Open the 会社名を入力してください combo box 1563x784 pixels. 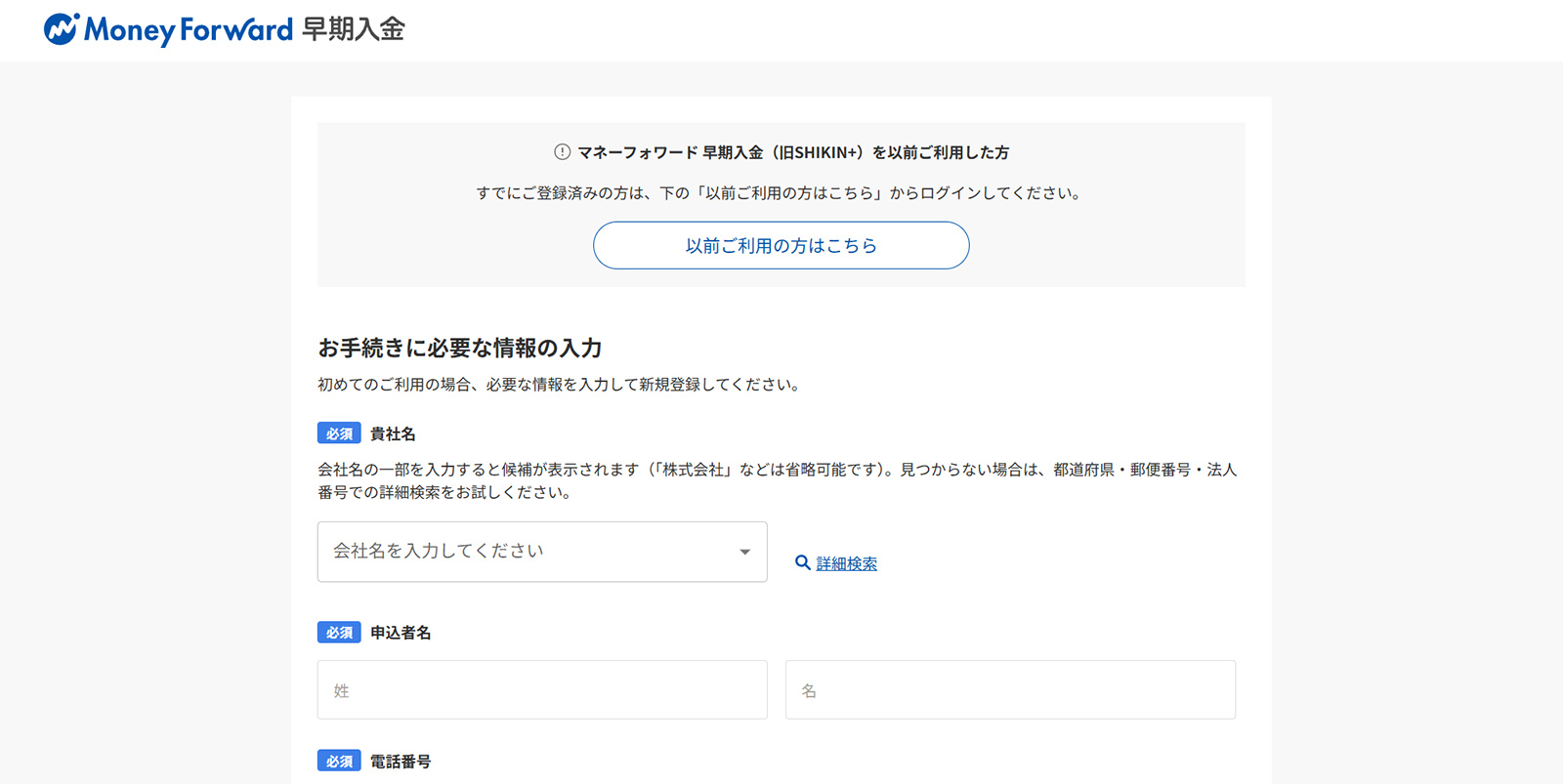(542, 552)
